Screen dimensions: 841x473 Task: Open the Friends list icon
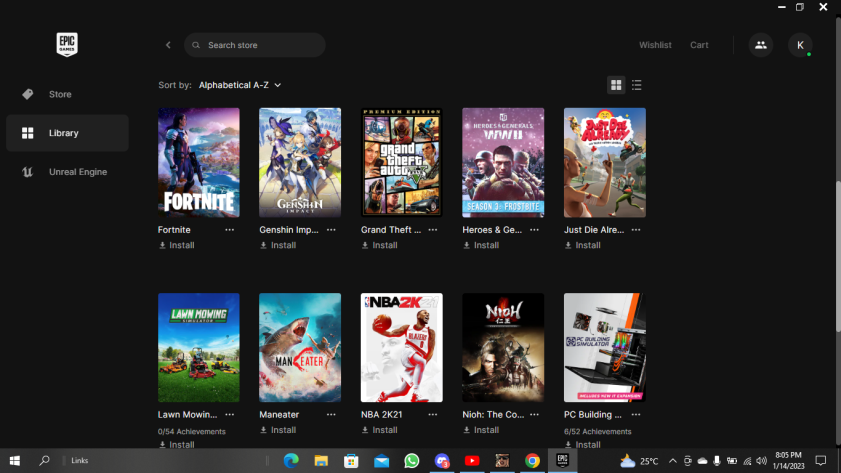point(761,45)
